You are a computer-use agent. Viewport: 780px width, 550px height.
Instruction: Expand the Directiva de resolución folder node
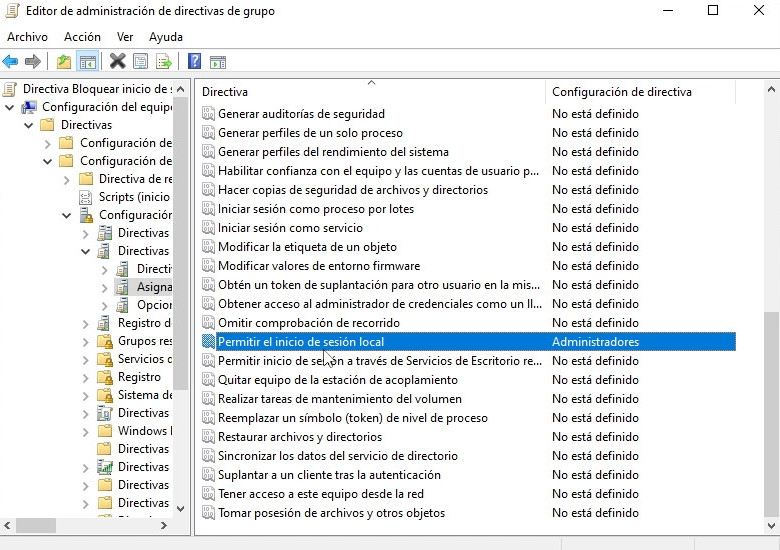click(67, 179)
